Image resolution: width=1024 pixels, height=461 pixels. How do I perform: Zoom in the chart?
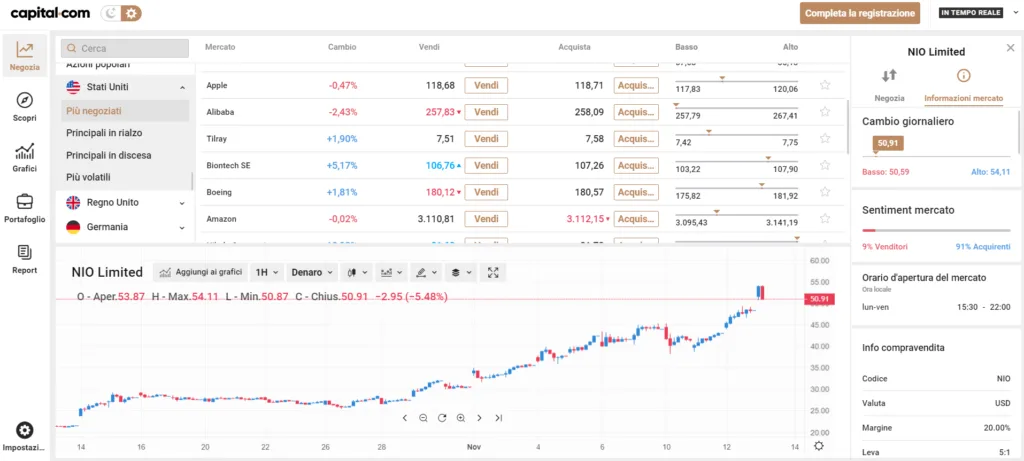coord(461,418)
